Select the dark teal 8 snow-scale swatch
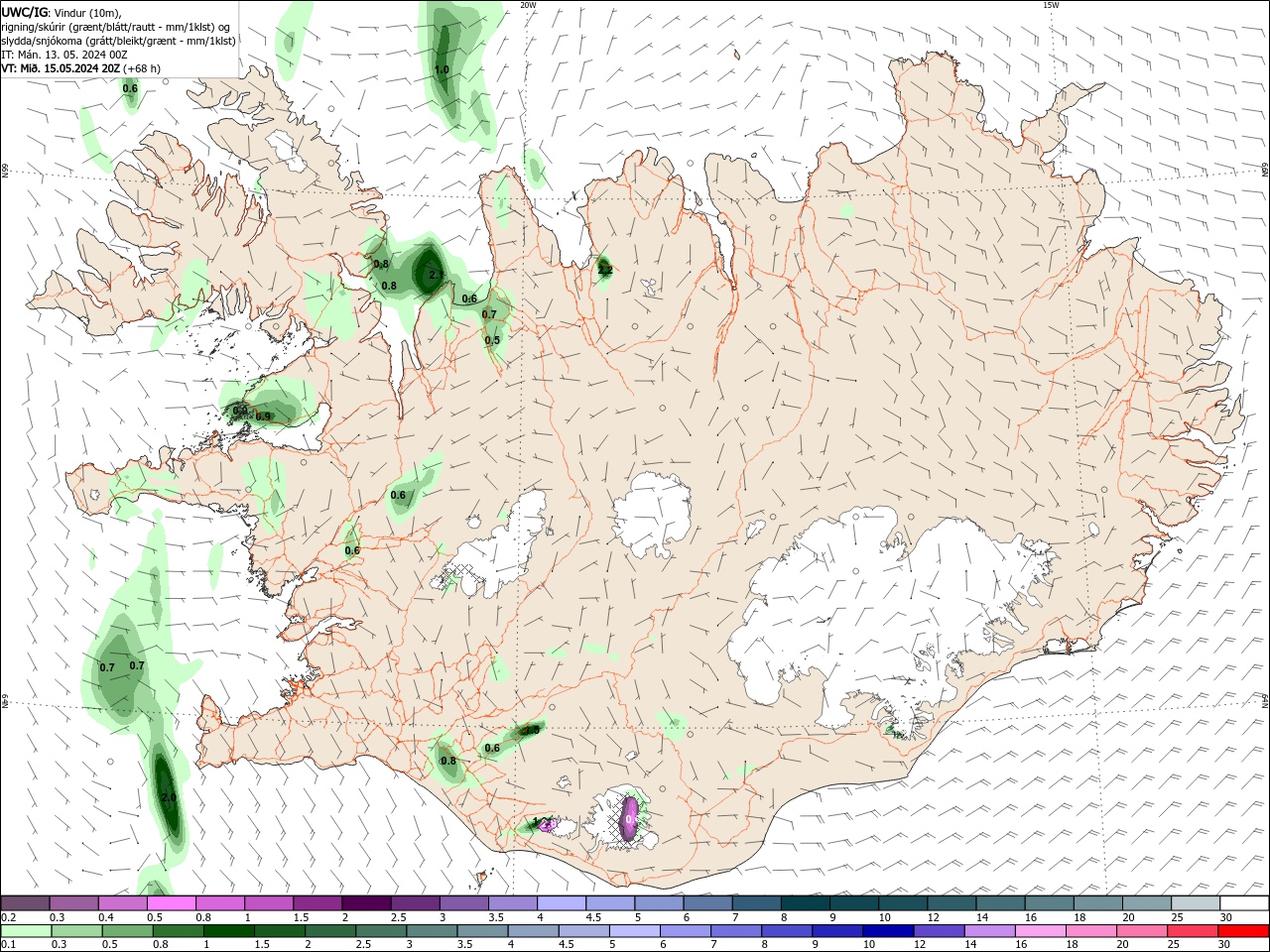 [805, 903]
